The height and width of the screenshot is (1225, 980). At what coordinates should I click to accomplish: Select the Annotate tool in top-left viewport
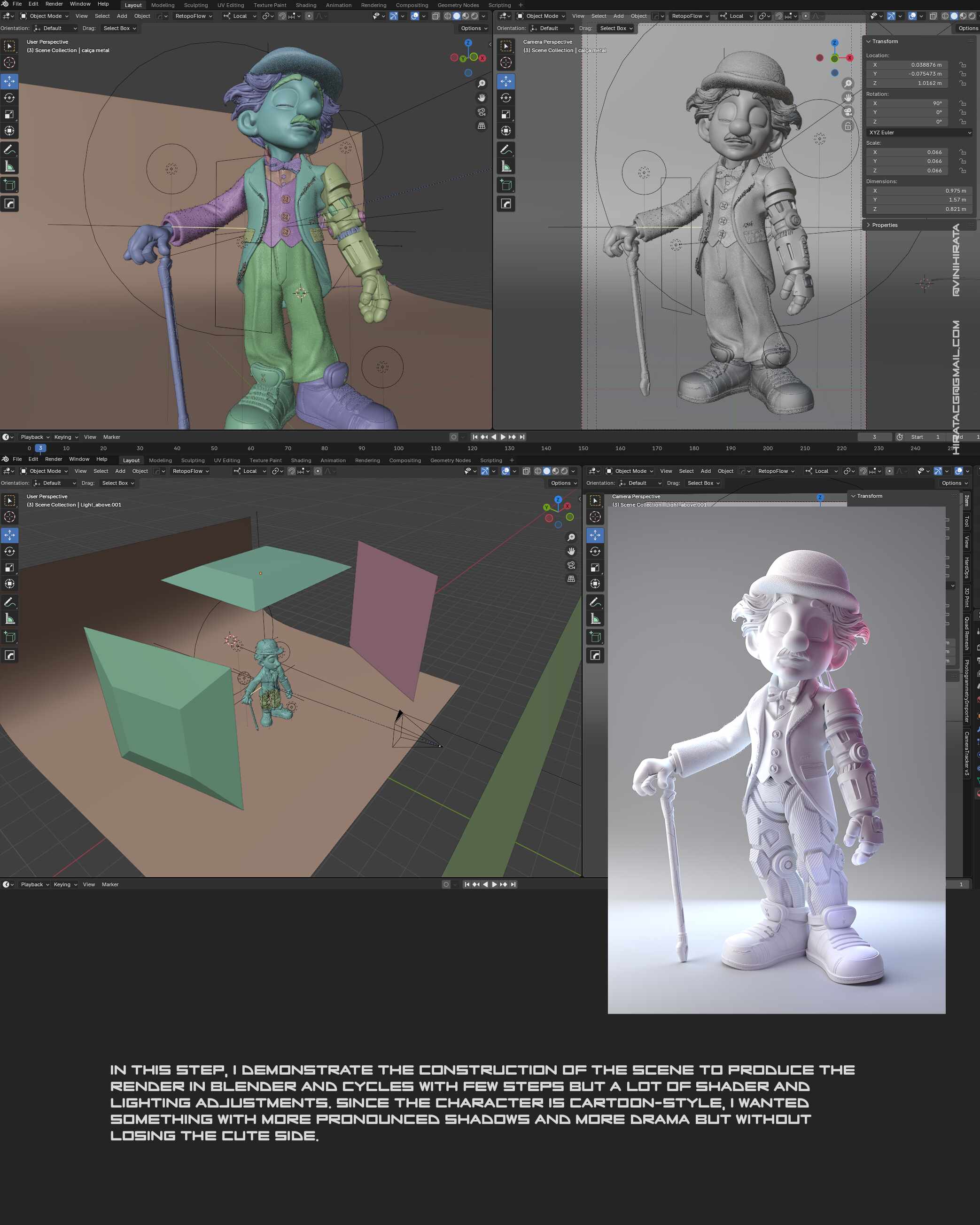click(10, 149)
